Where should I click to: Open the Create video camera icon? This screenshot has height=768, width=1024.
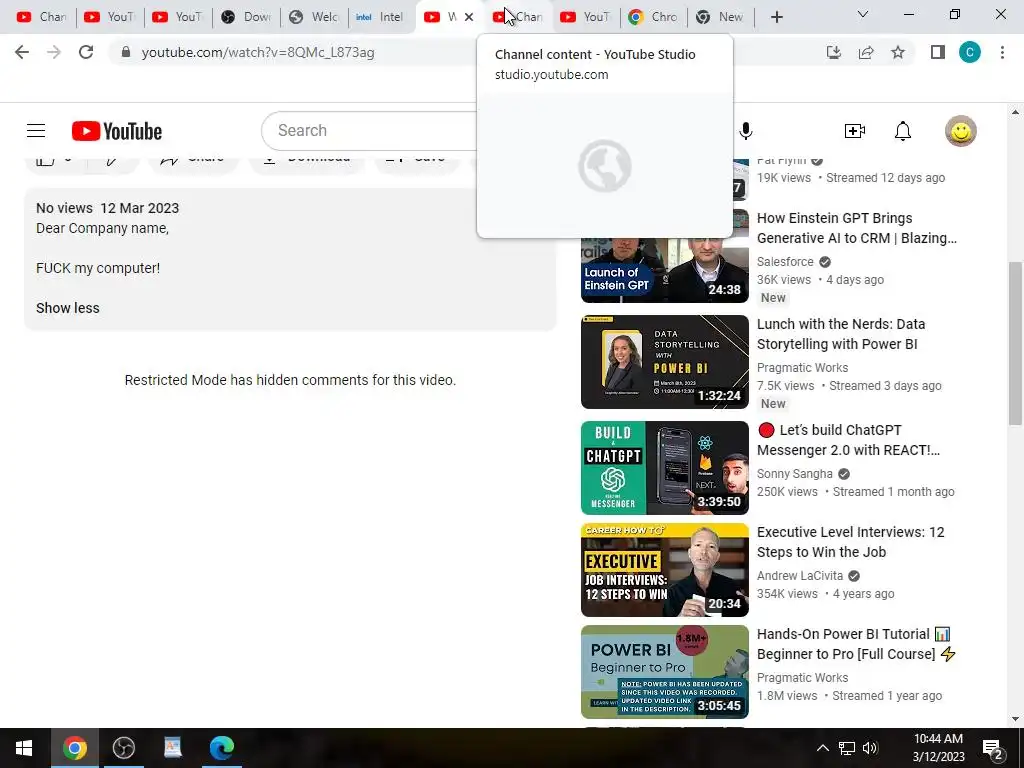click(854, 131)
